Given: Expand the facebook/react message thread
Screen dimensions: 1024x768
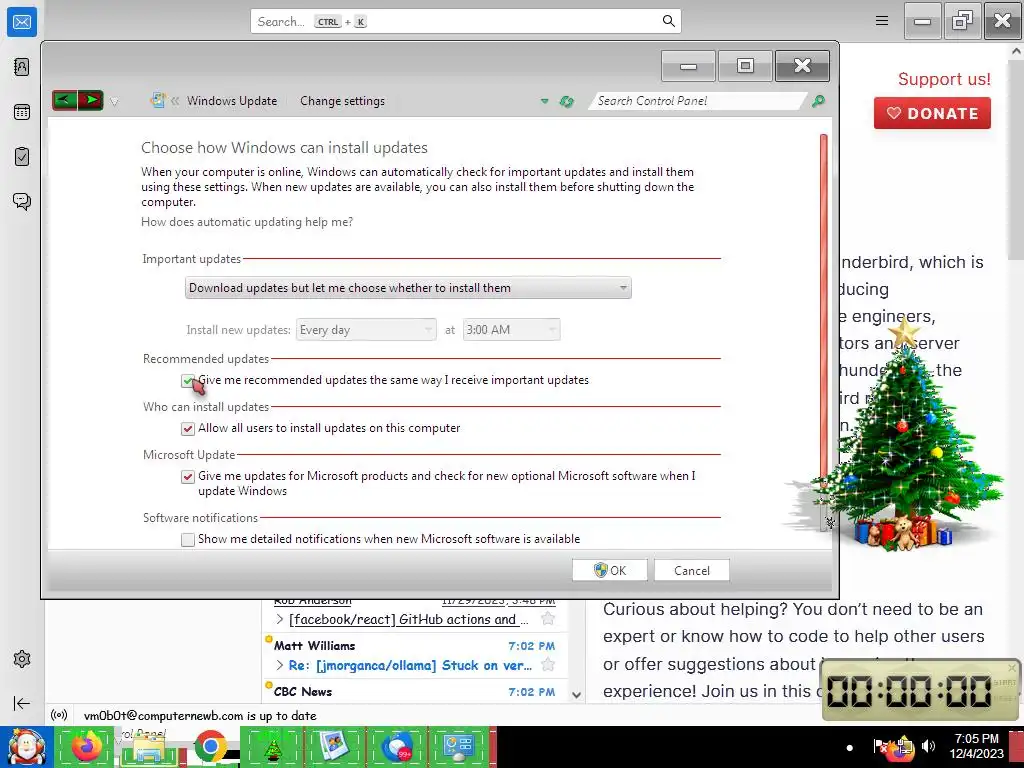Looking at the screenshot, I should point(280,619).
